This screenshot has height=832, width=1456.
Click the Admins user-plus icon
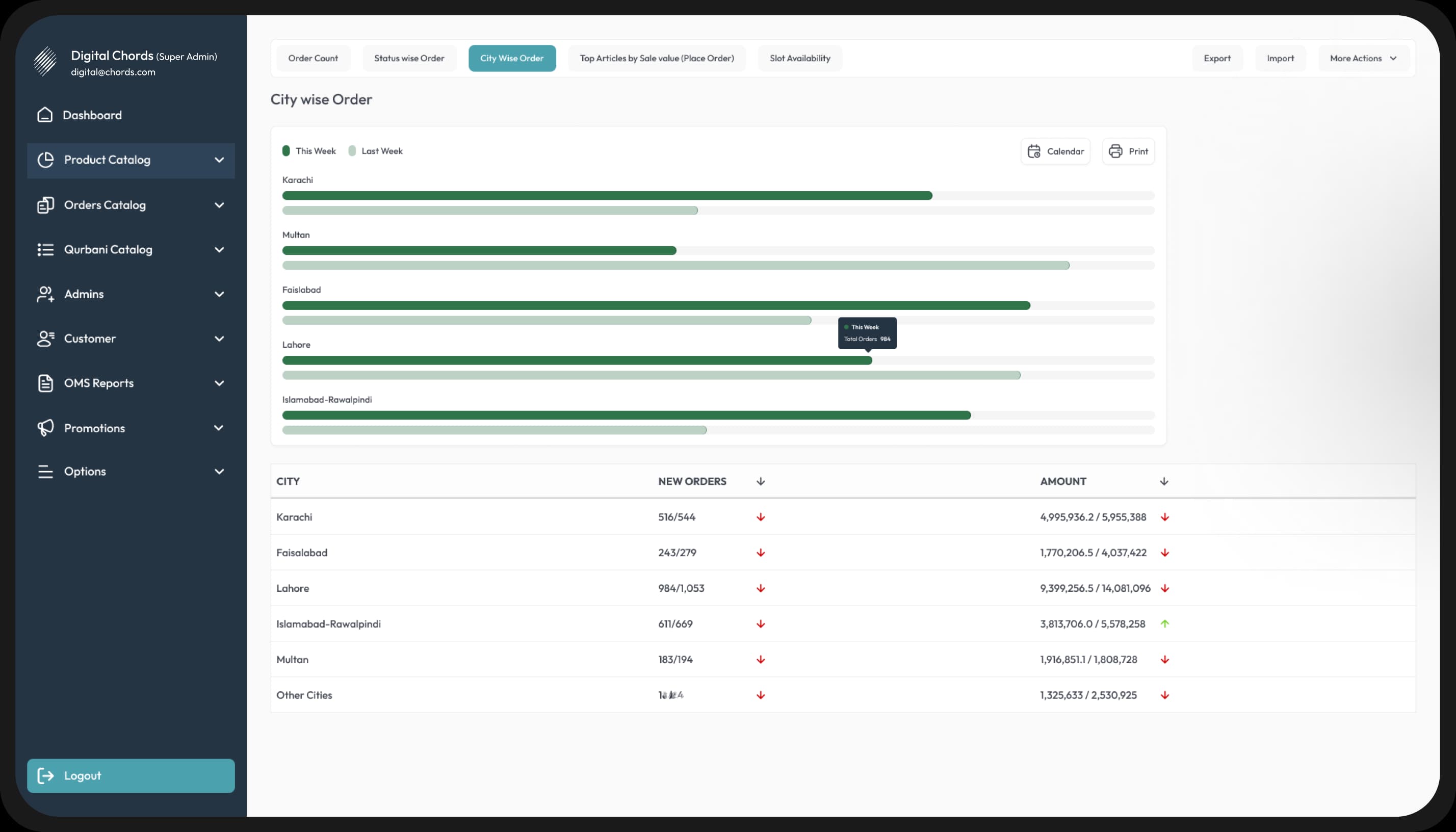46,294
